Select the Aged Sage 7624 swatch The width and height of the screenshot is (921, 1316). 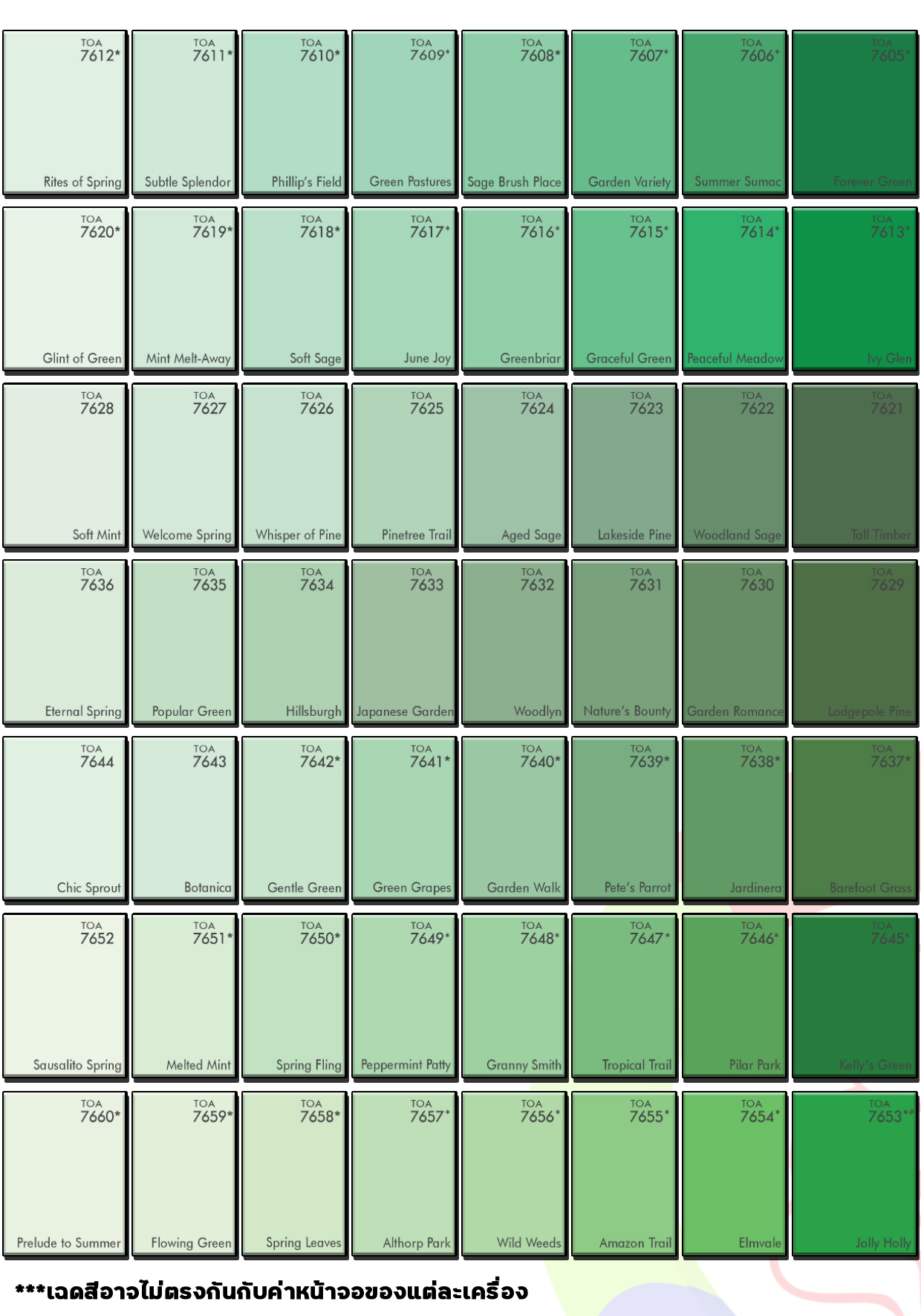pos(514,466)
